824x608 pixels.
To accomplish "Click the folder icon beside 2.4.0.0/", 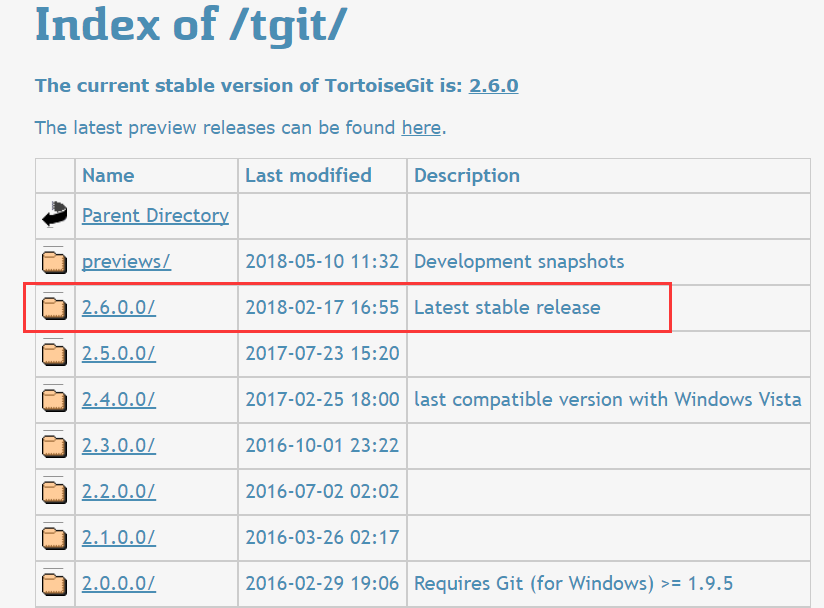I will click(x=54, y=400).
